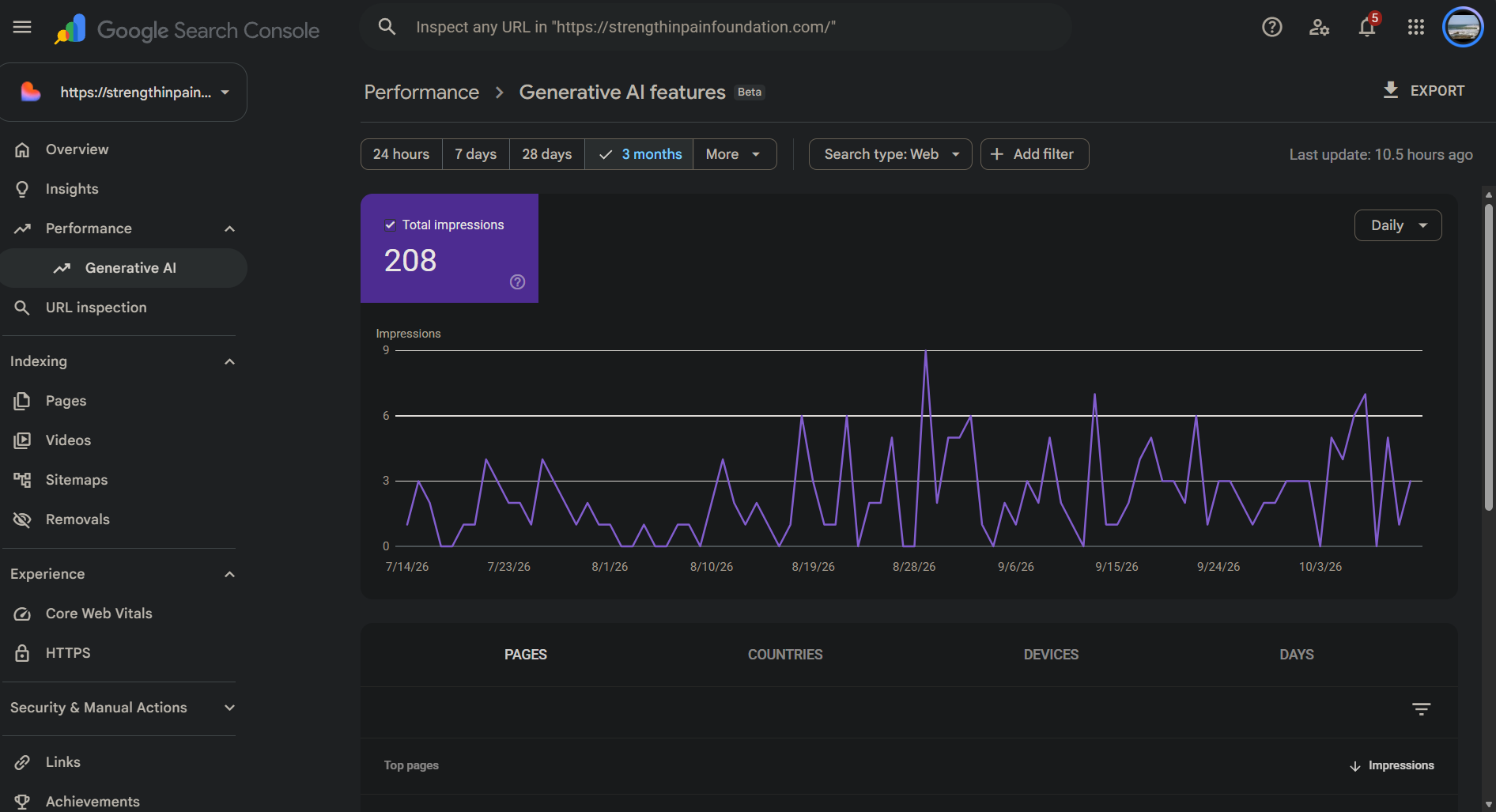Switch to the Countries tab
This screenshot has height=812, width=1496.
coord(785,655)
